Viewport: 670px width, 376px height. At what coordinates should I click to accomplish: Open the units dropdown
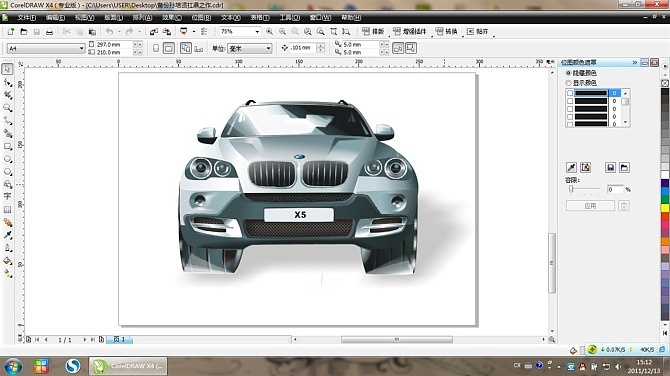268,48
